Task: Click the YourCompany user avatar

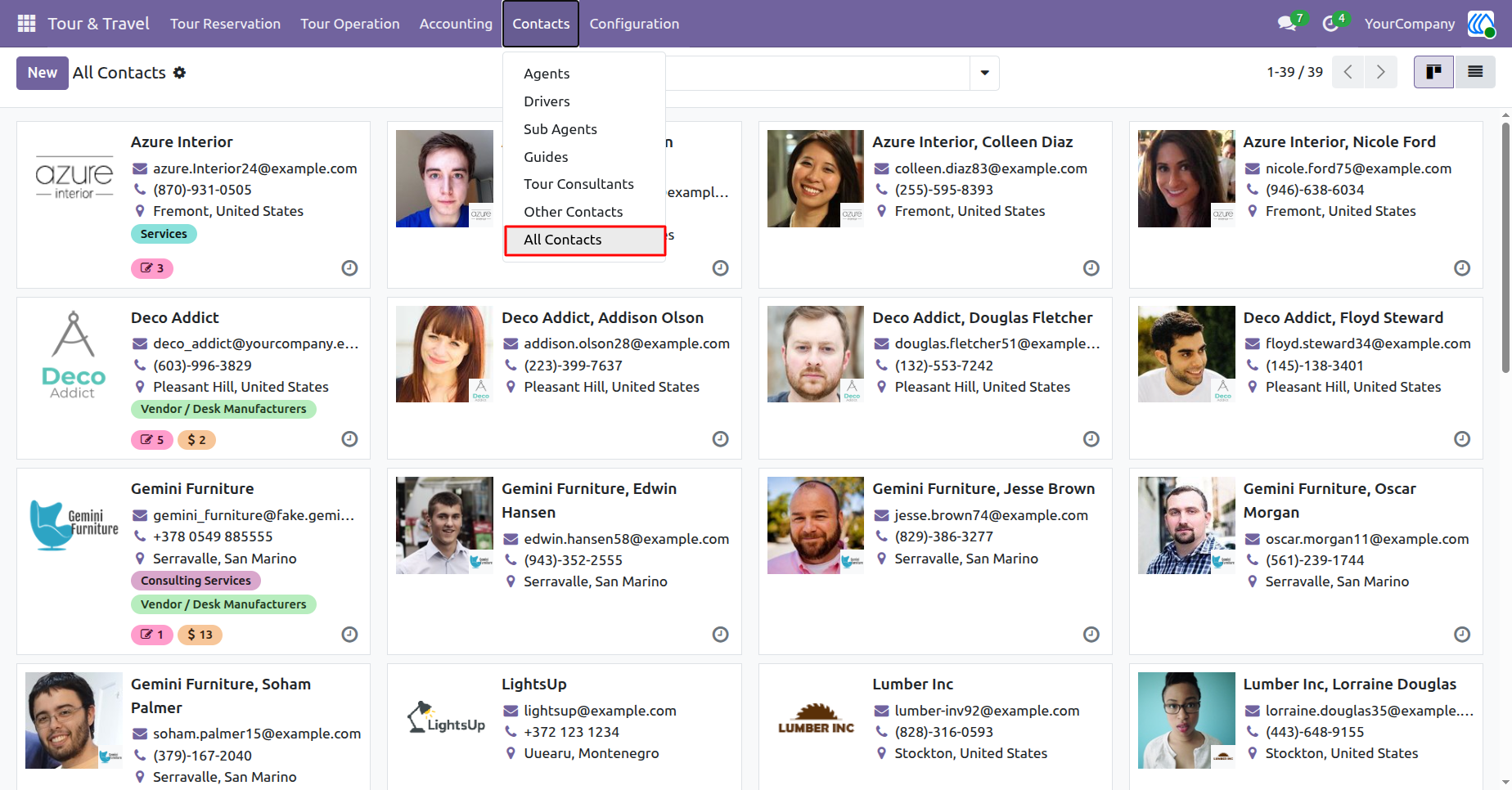Action: (x=1481, y=24)
